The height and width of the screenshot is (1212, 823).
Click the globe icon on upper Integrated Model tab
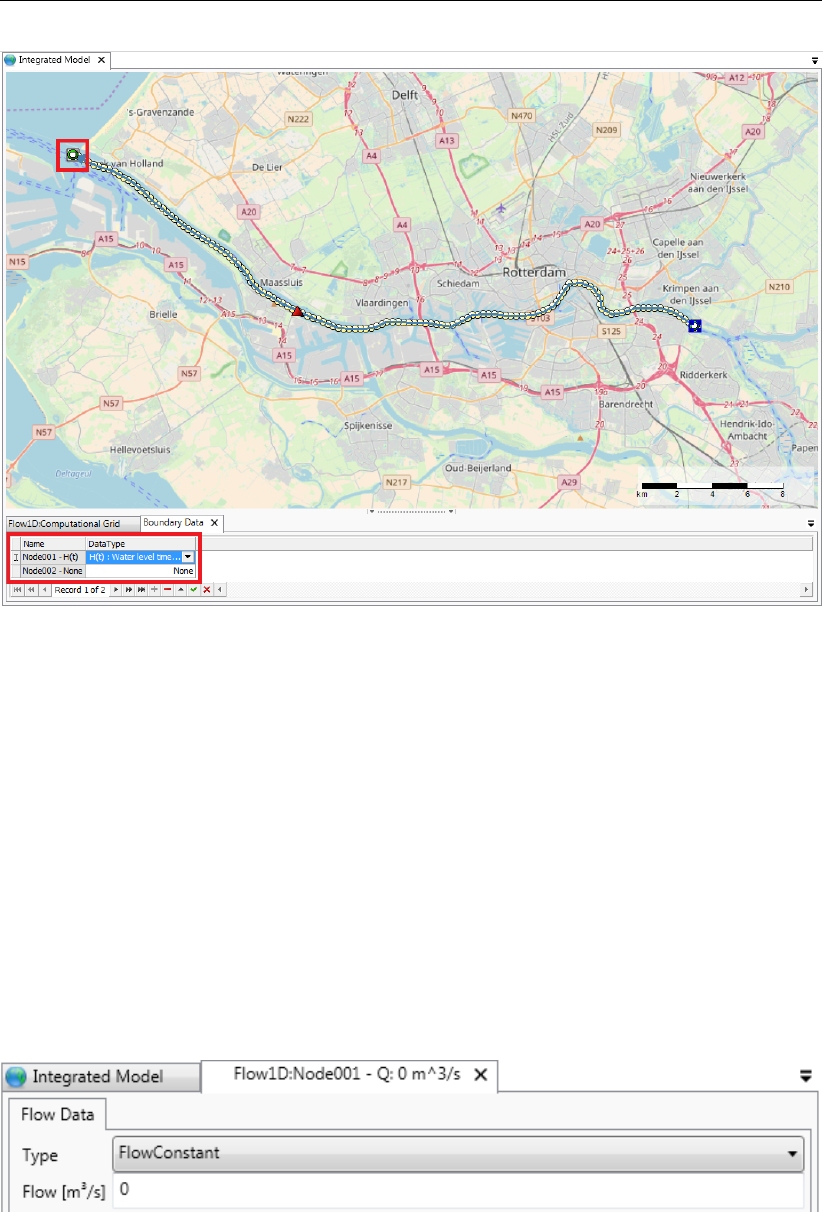tap(12, 60)
